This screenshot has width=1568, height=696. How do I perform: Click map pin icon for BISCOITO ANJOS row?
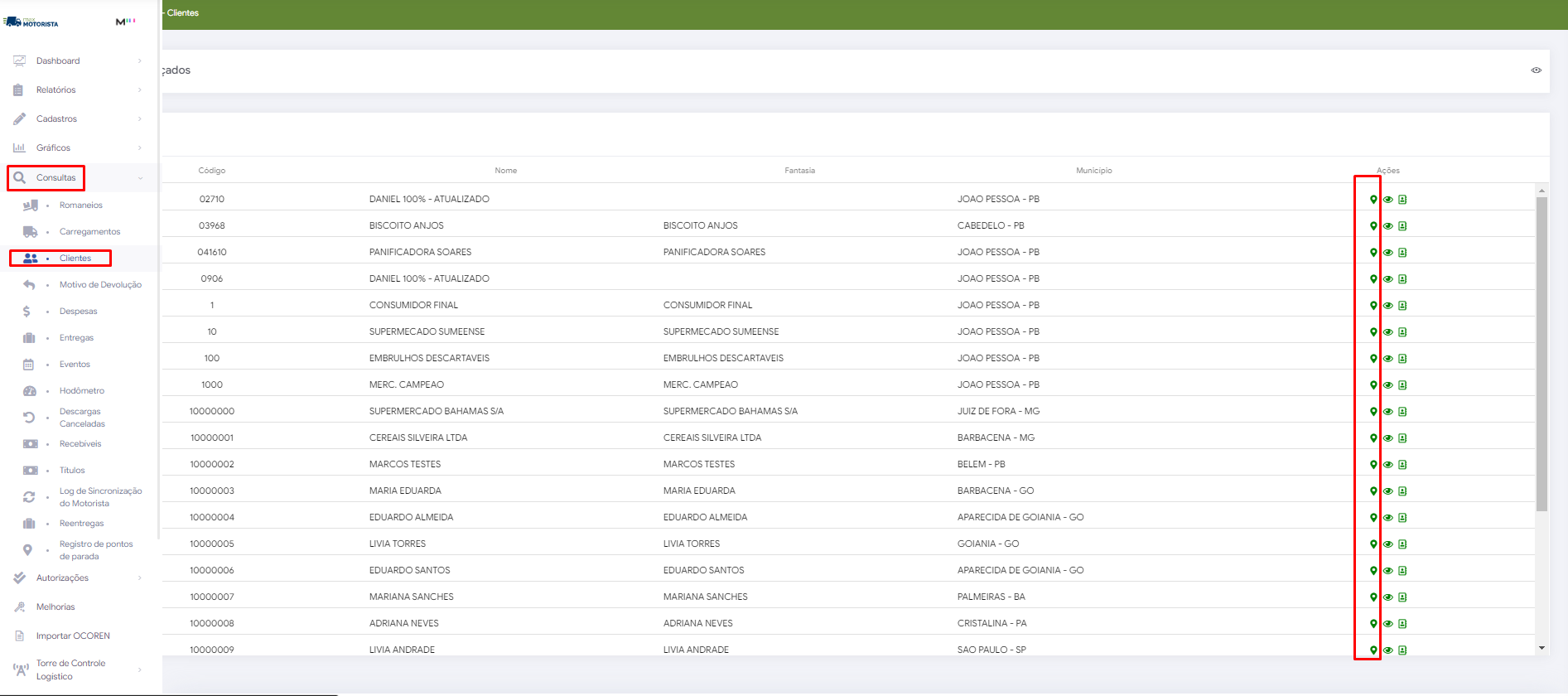[1373, 225]
